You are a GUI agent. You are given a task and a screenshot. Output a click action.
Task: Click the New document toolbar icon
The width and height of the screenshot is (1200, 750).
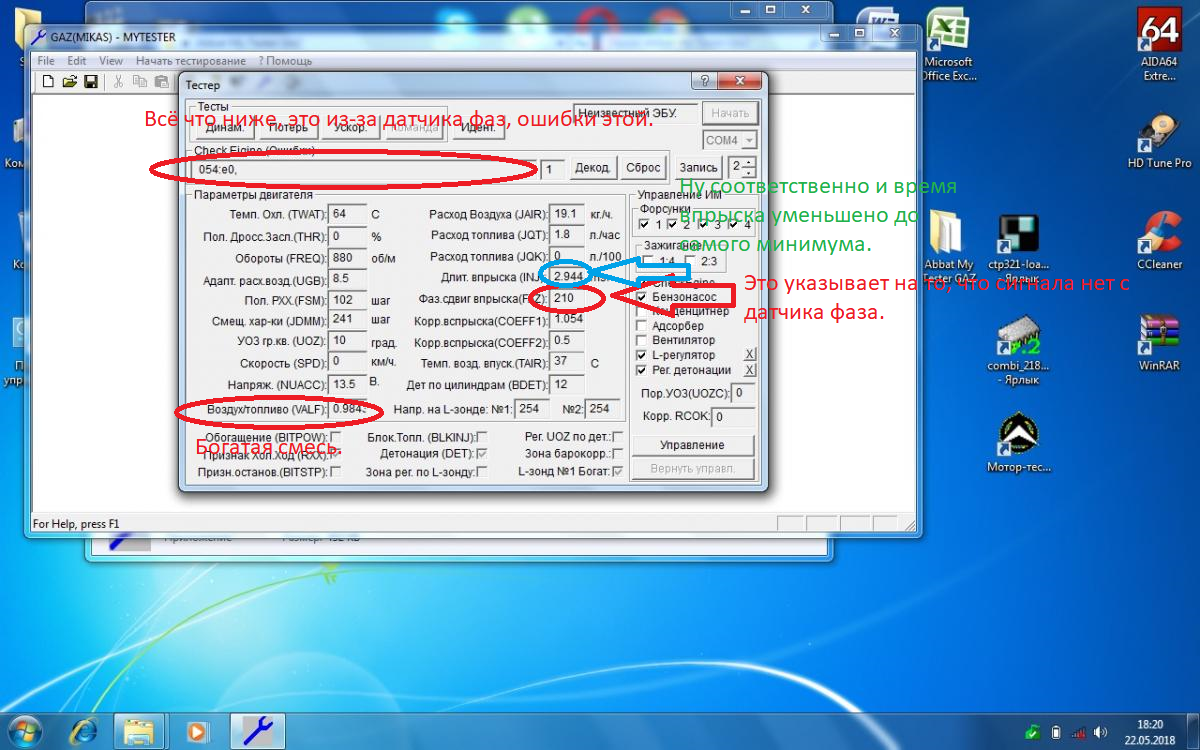(48, 81)
